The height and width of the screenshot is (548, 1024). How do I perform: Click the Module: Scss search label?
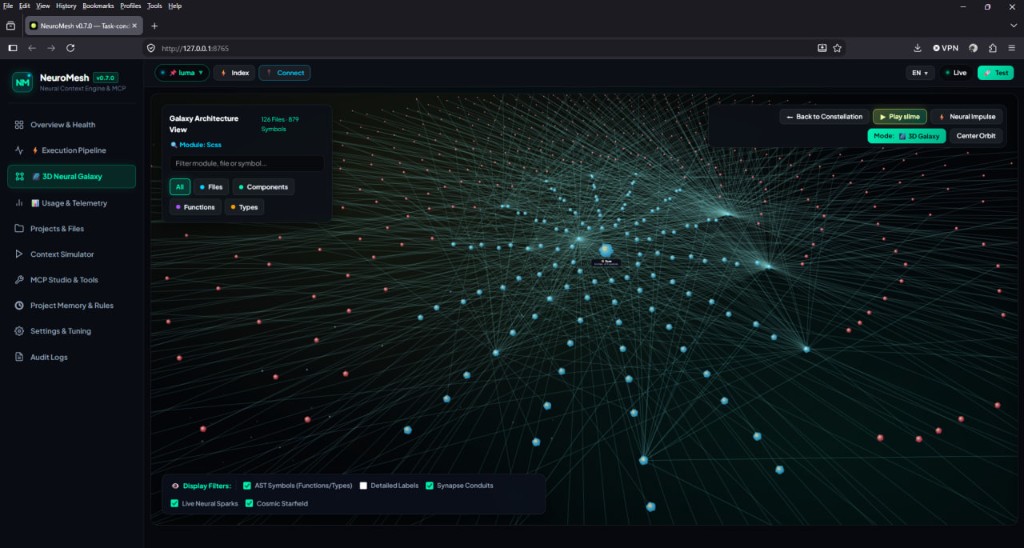click(x=196, y=145)
